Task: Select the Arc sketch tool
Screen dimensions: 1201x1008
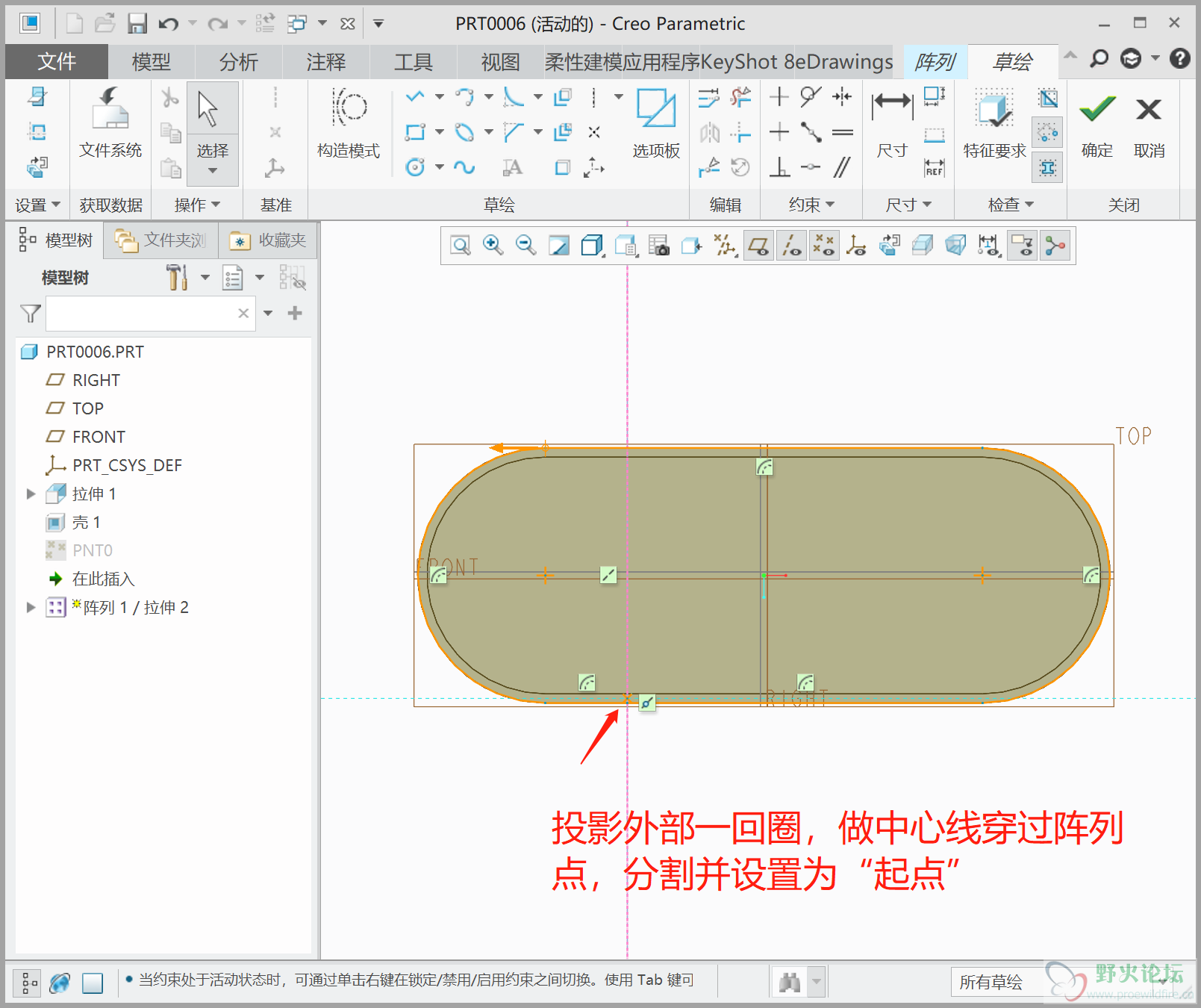Action: pyautogui.click(x=464, y=96)
